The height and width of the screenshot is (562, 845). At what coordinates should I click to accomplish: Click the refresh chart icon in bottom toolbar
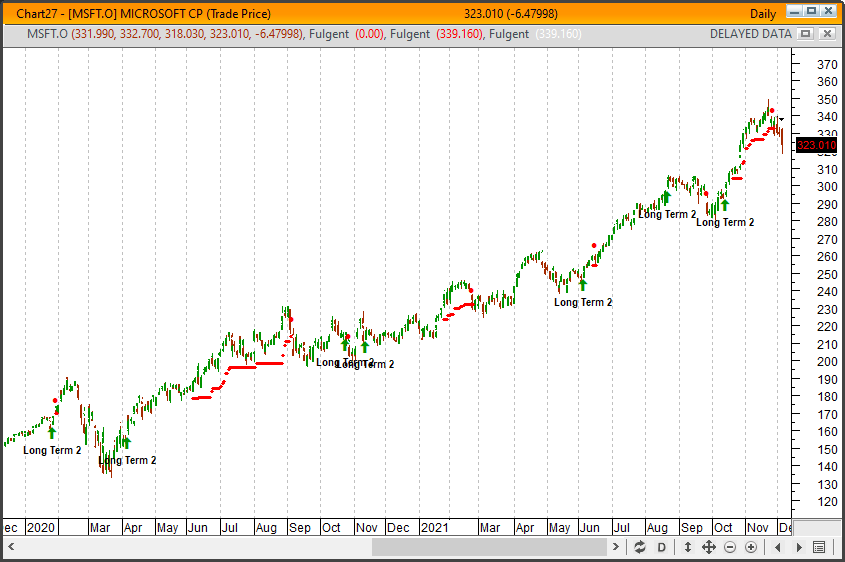tap(640, 547)
